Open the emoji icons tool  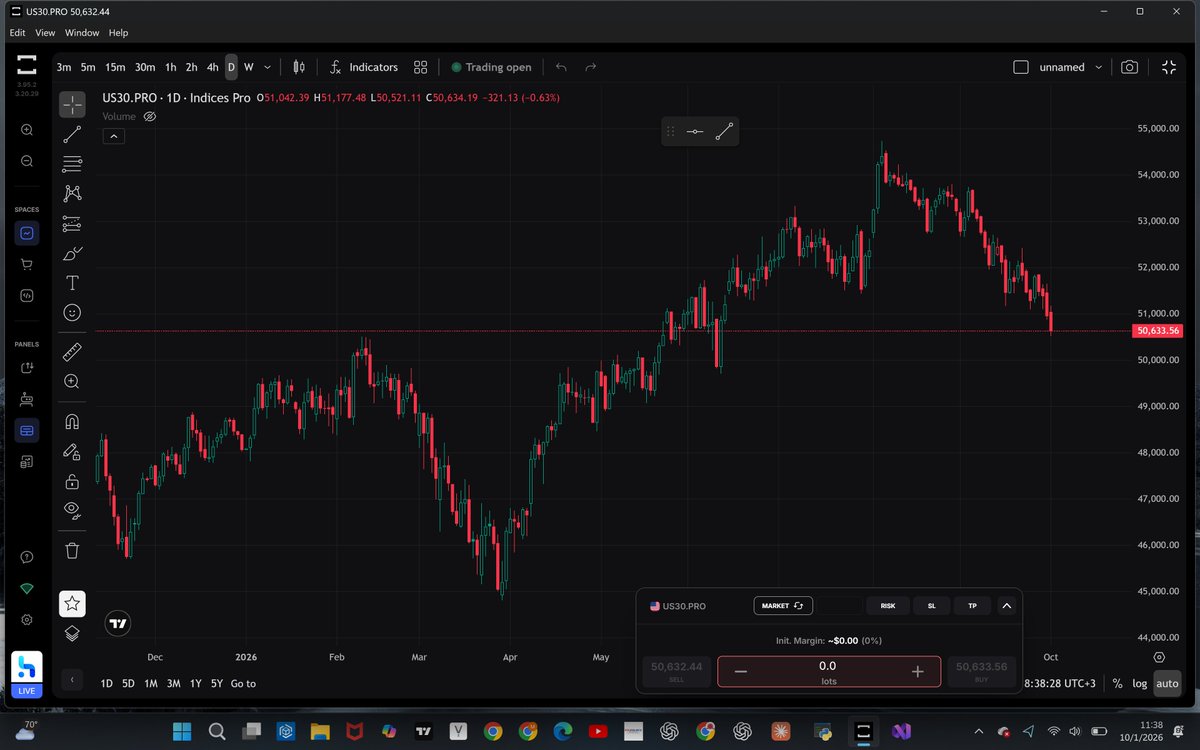[72, 313]
